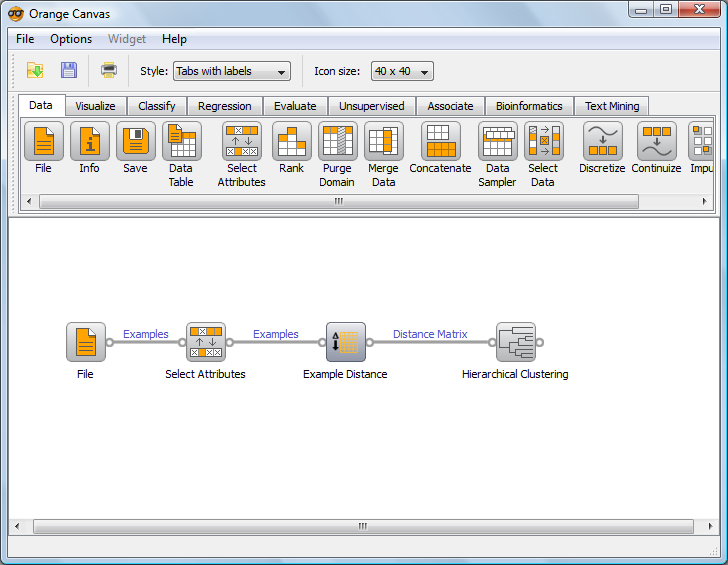728x565 pixels.
Task: Add the Select Attributes toolbox widget
Action: point(241,141)
